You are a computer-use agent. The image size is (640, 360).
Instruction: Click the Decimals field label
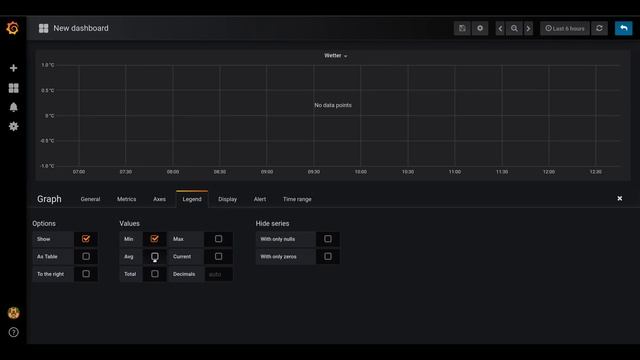click(x=184, y=274)
